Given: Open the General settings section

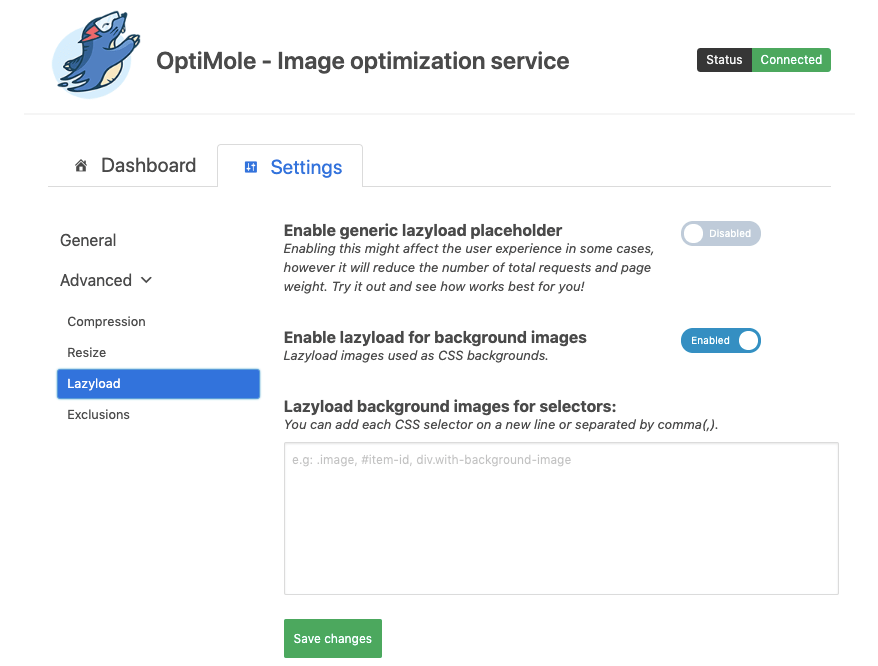Looking at the screenshot, I should (x=88, y=240).
